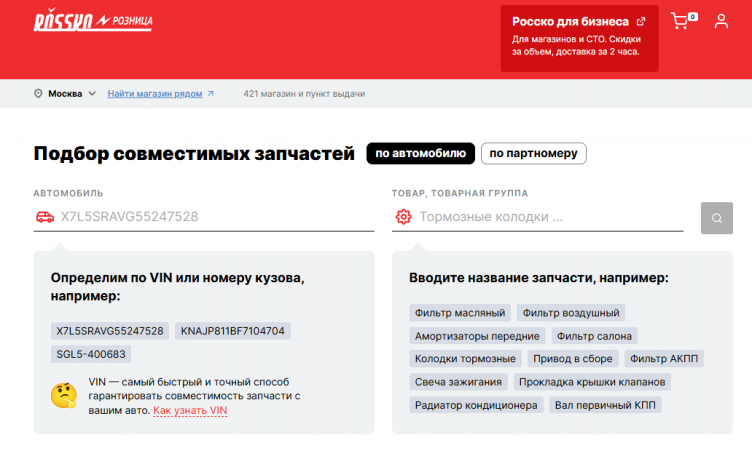
Task: Choose example VIN X7L5SRAVG55247528 chip
Action: (110, 331)
